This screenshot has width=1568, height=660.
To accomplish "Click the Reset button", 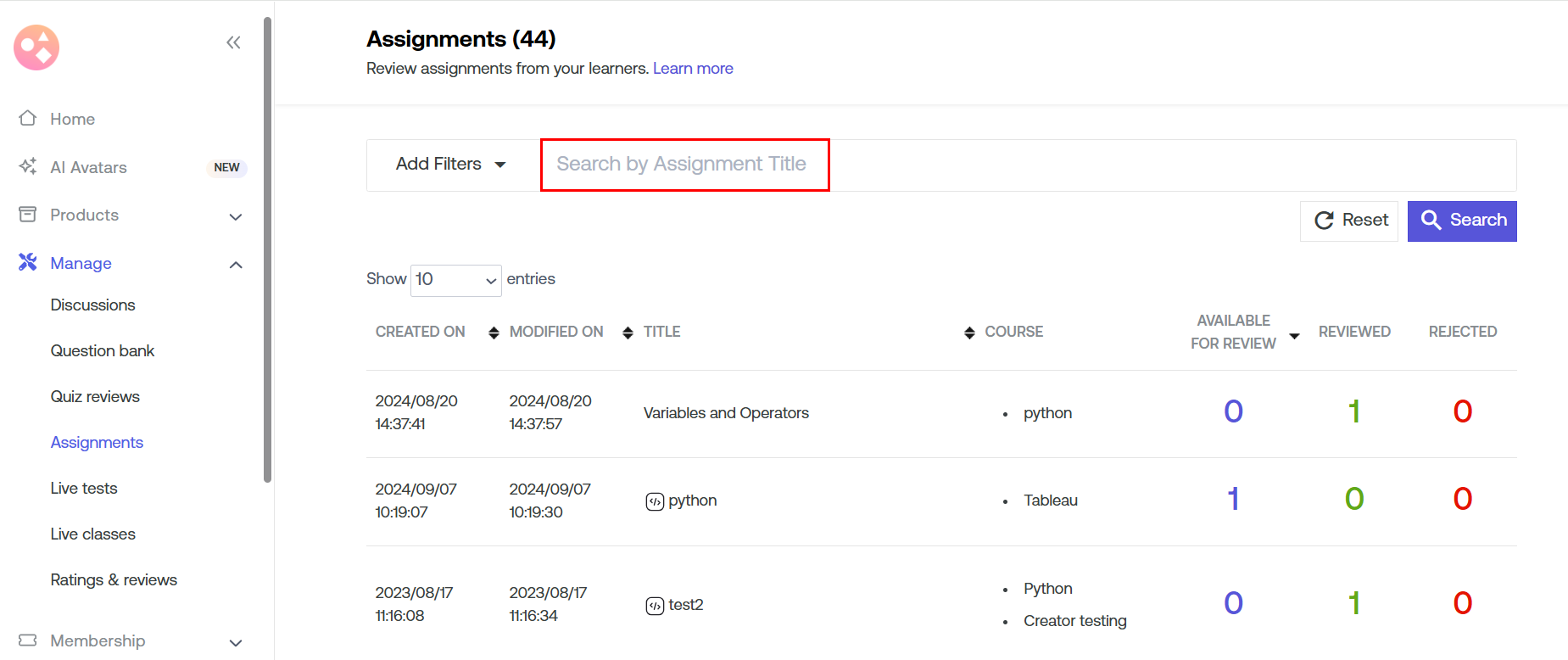I will pos(1349,221).
